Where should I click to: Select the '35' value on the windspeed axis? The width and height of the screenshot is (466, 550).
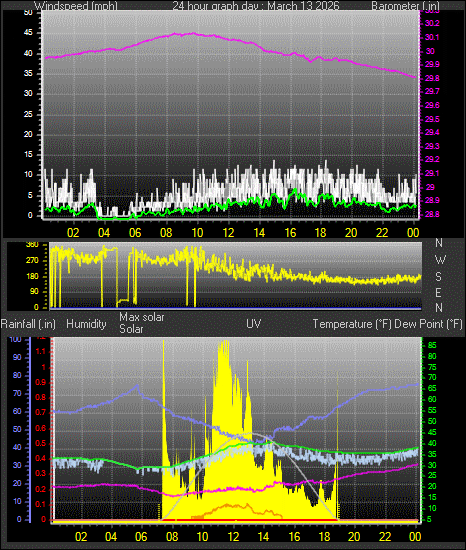point(28,74)
